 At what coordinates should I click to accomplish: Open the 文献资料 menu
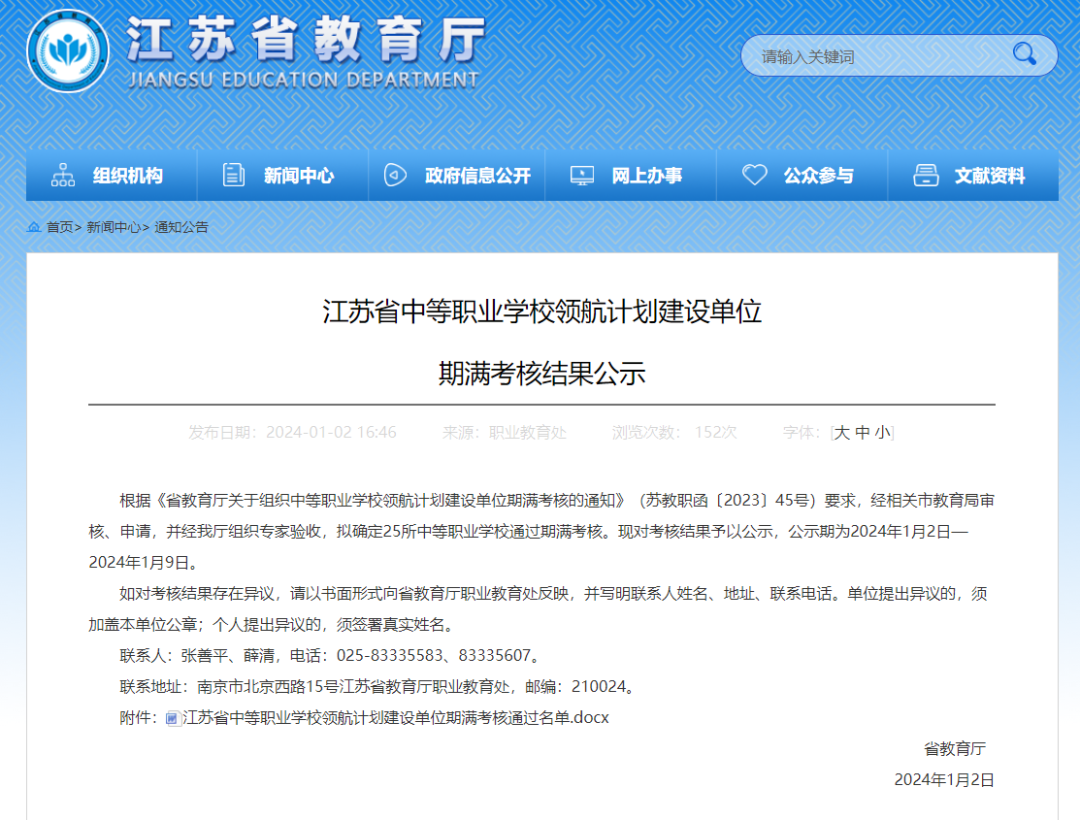989,176
